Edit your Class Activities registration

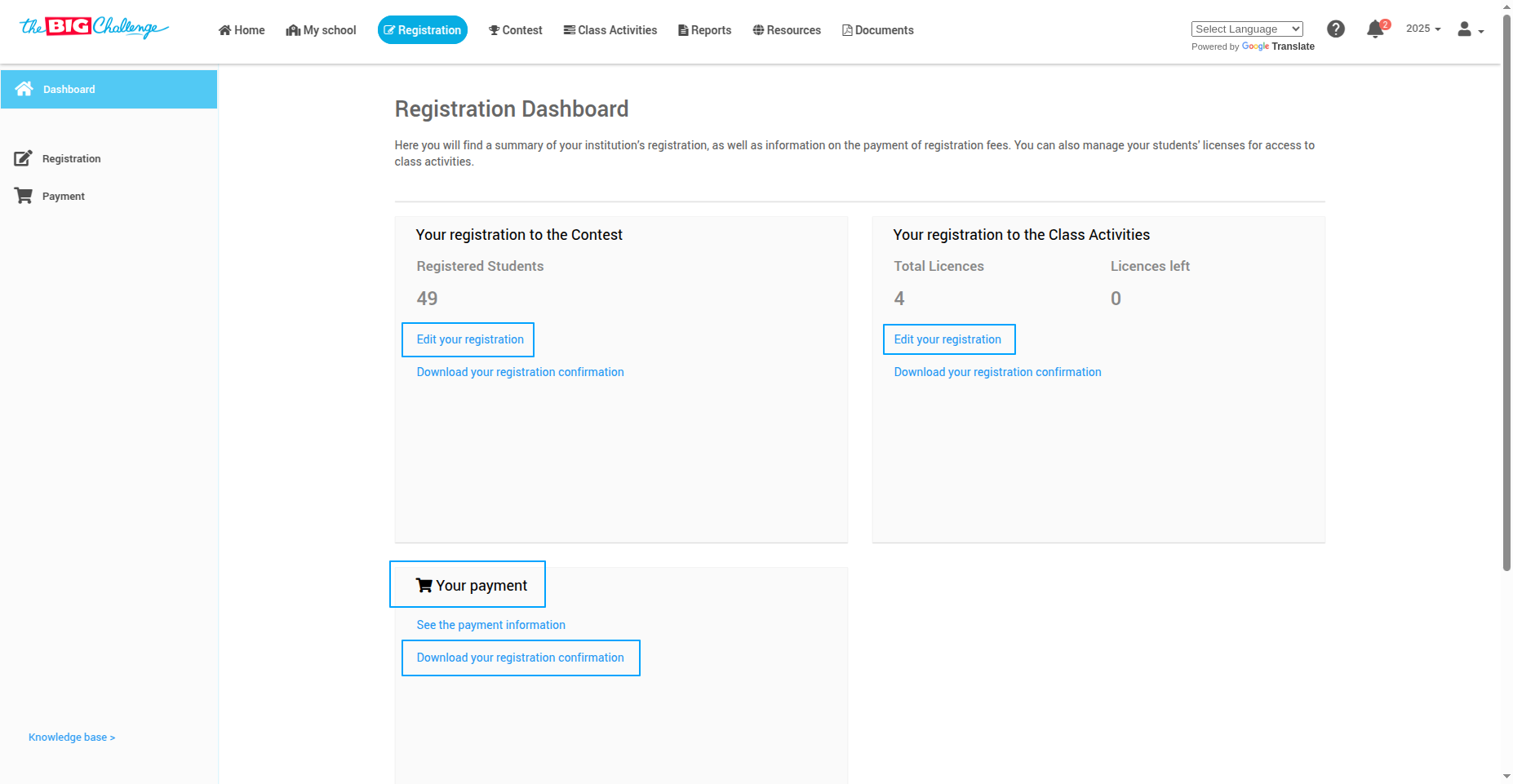click(x=948, y=339)
